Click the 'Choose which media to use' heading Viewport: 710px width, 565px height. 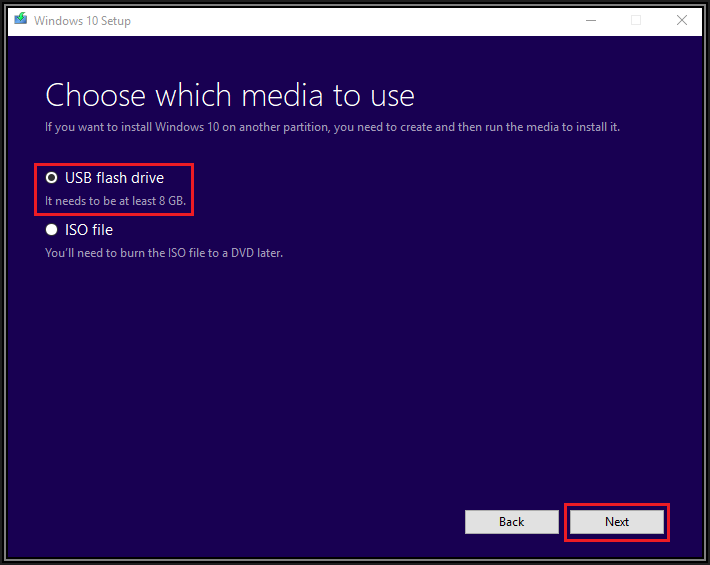pyautogui.click(x=230, y=96)
